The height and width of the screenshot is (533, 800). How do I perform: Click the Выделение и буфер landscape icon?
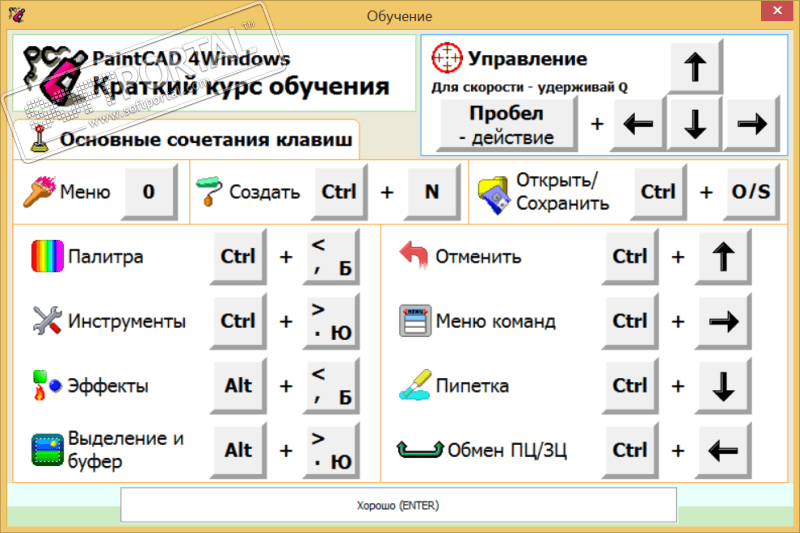pyautogui.click(x=47, y=450)
